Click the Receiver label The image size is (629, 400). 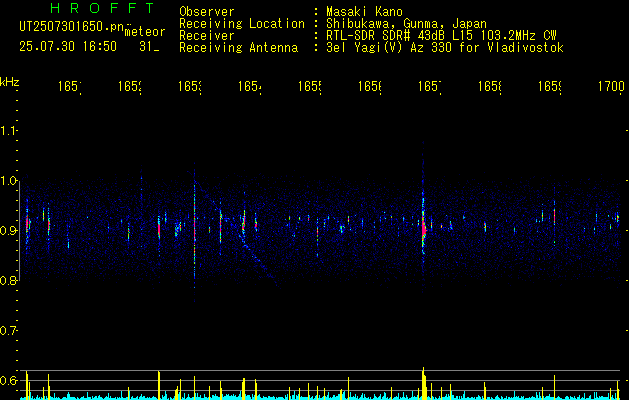207,36
